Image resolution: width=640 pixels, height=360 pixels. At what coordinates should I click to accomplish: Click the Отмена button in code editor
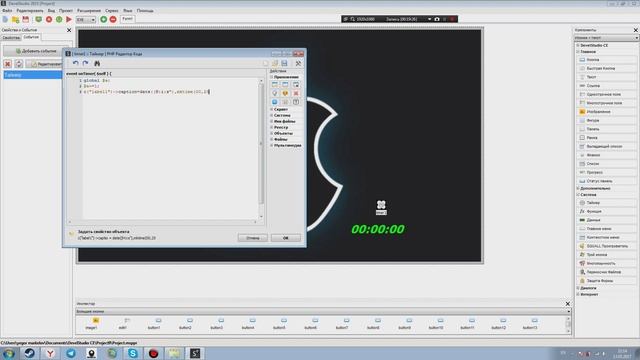click(x=253, y=238)
